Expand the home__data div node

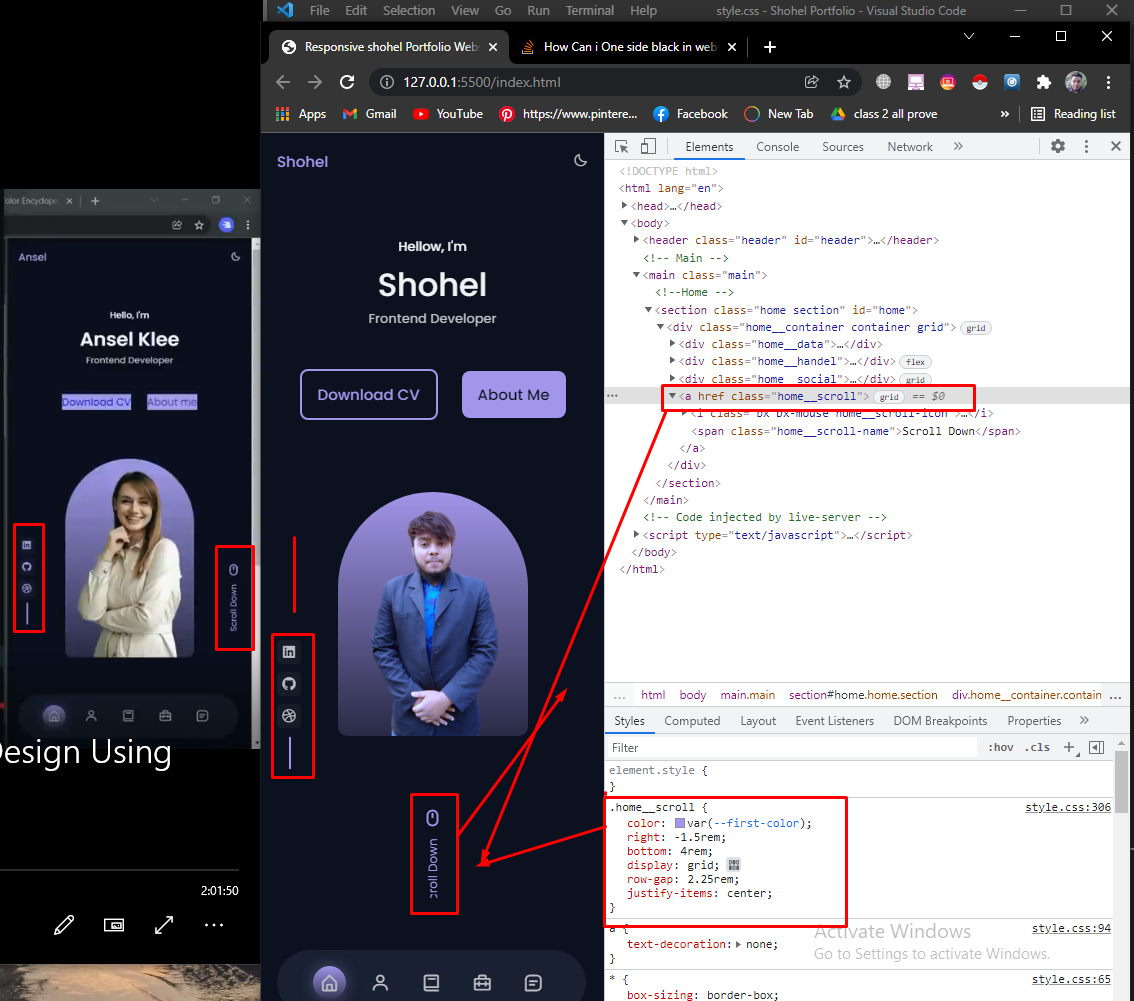tap(673, 344)
